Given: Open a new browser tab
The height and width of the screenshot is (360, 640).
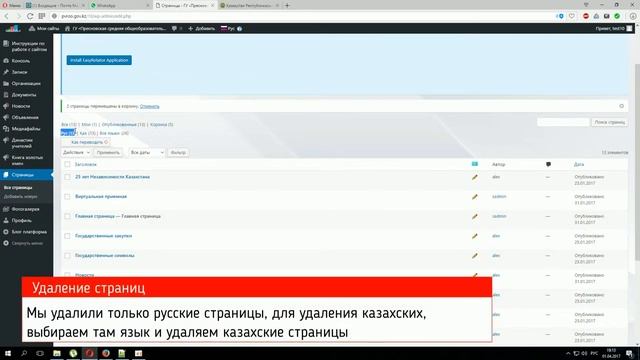Looking at the screenshot, I should tap(287, 5).
